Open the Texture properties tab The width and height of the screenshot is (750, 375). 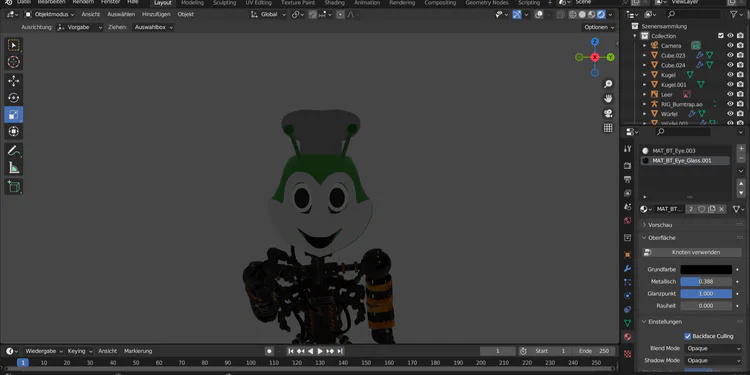[x=628, y=354]
